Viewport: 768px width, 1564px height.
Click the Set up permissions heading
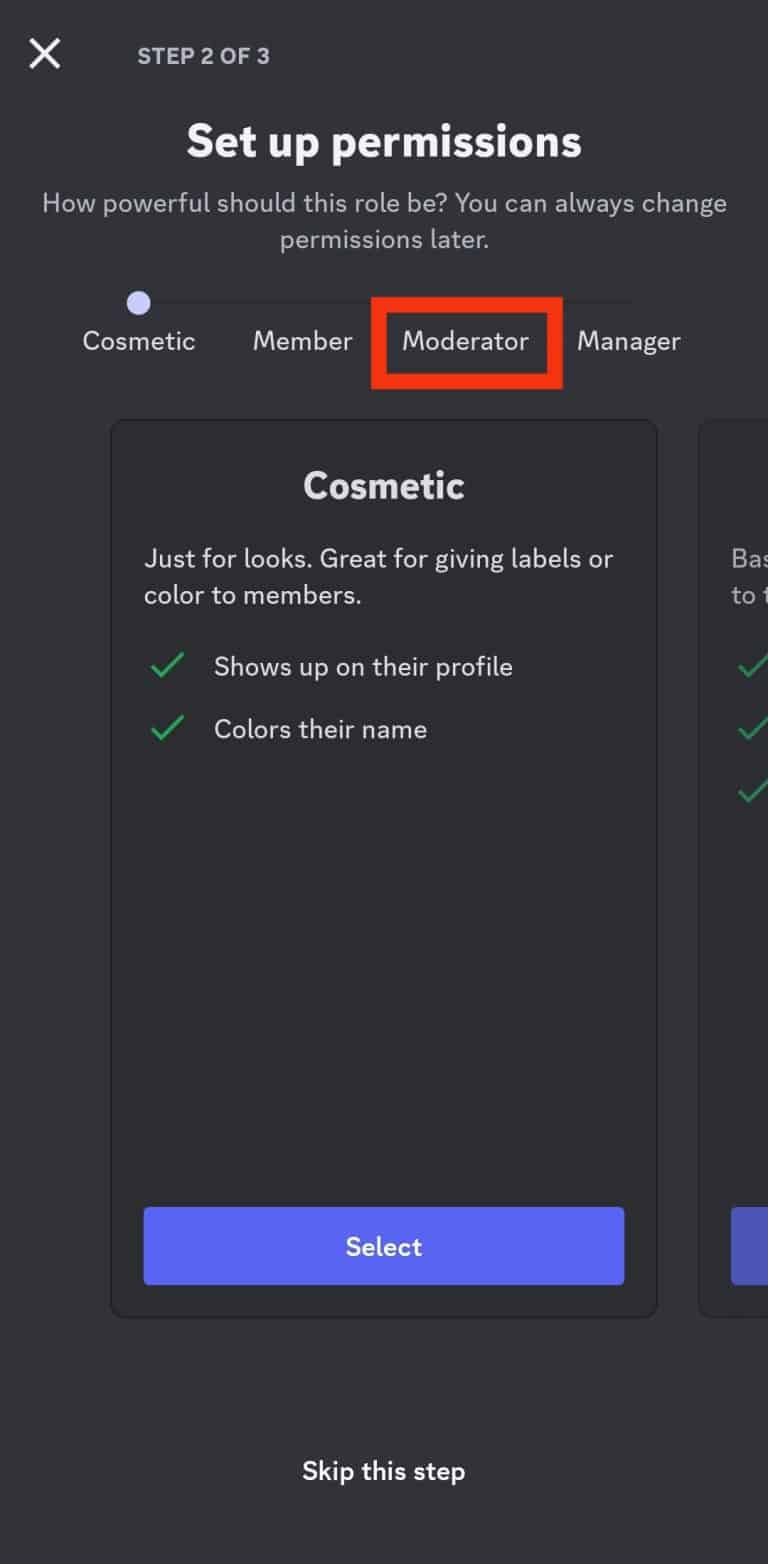(384, 141)
